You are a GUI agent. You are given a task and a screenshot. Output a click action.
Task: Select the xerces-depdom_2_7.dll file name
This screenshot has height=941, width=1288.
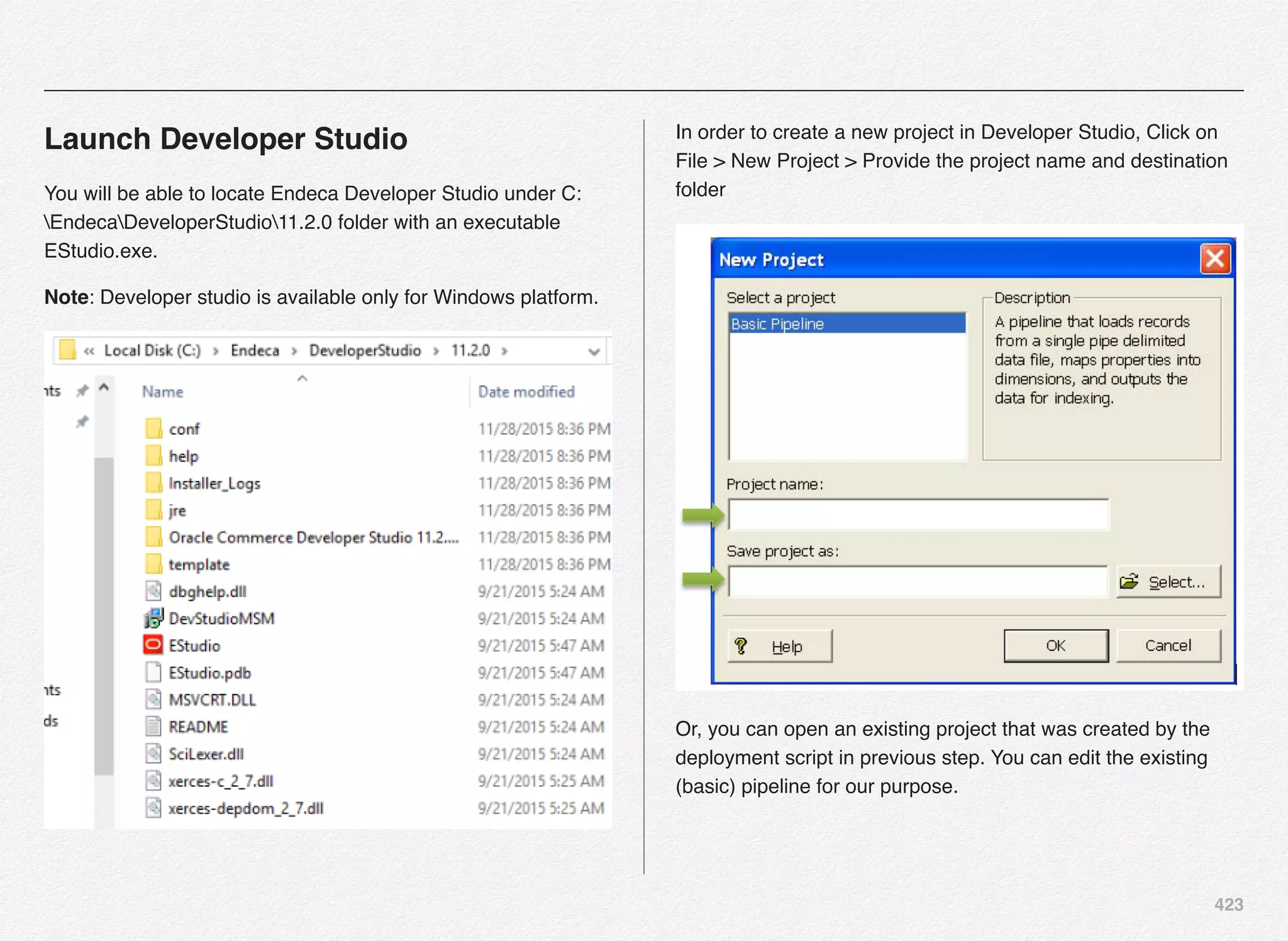tap(246, 808)
